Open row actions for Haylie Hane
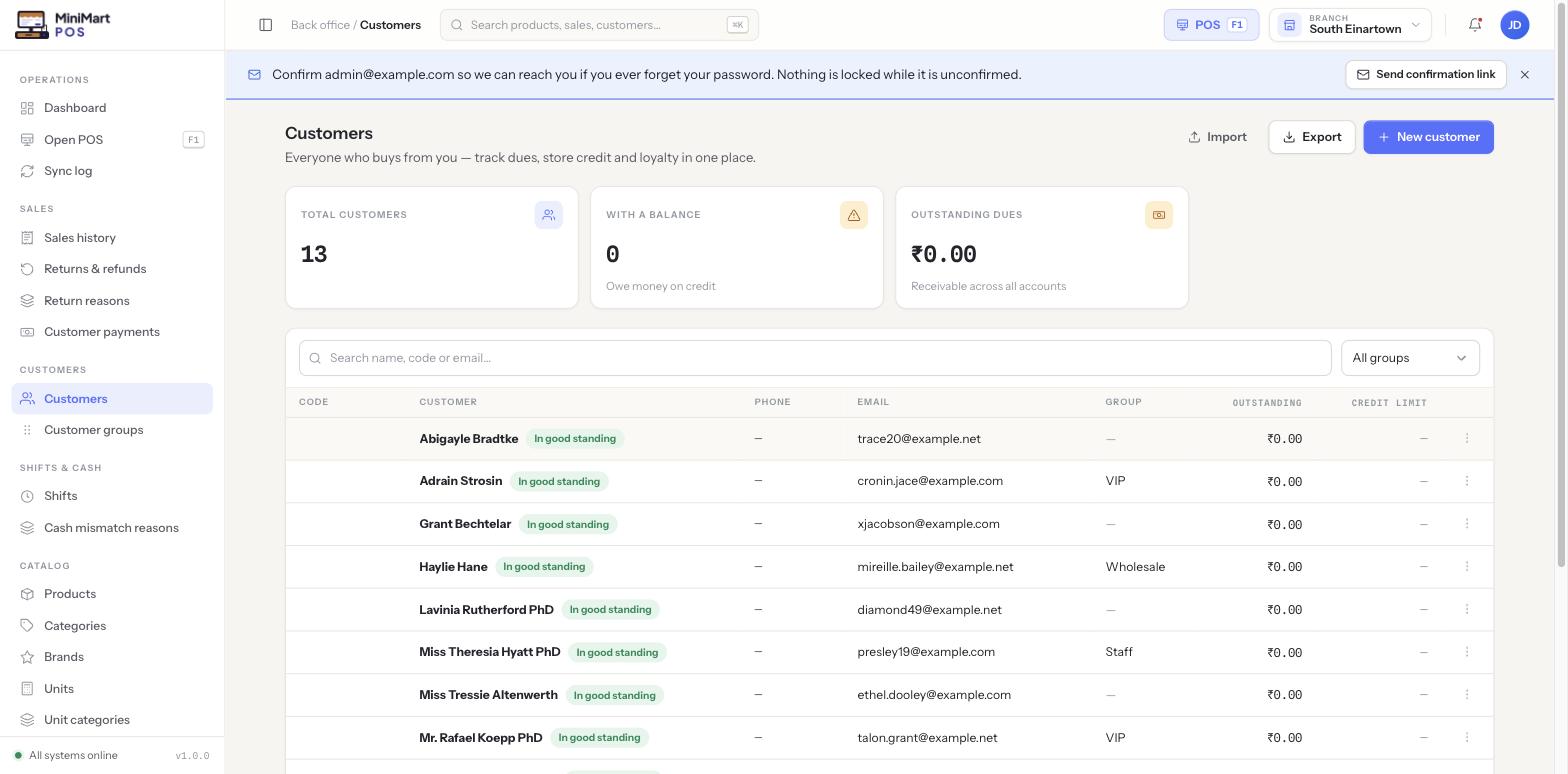1568x774 pixels. (1467, 567)
